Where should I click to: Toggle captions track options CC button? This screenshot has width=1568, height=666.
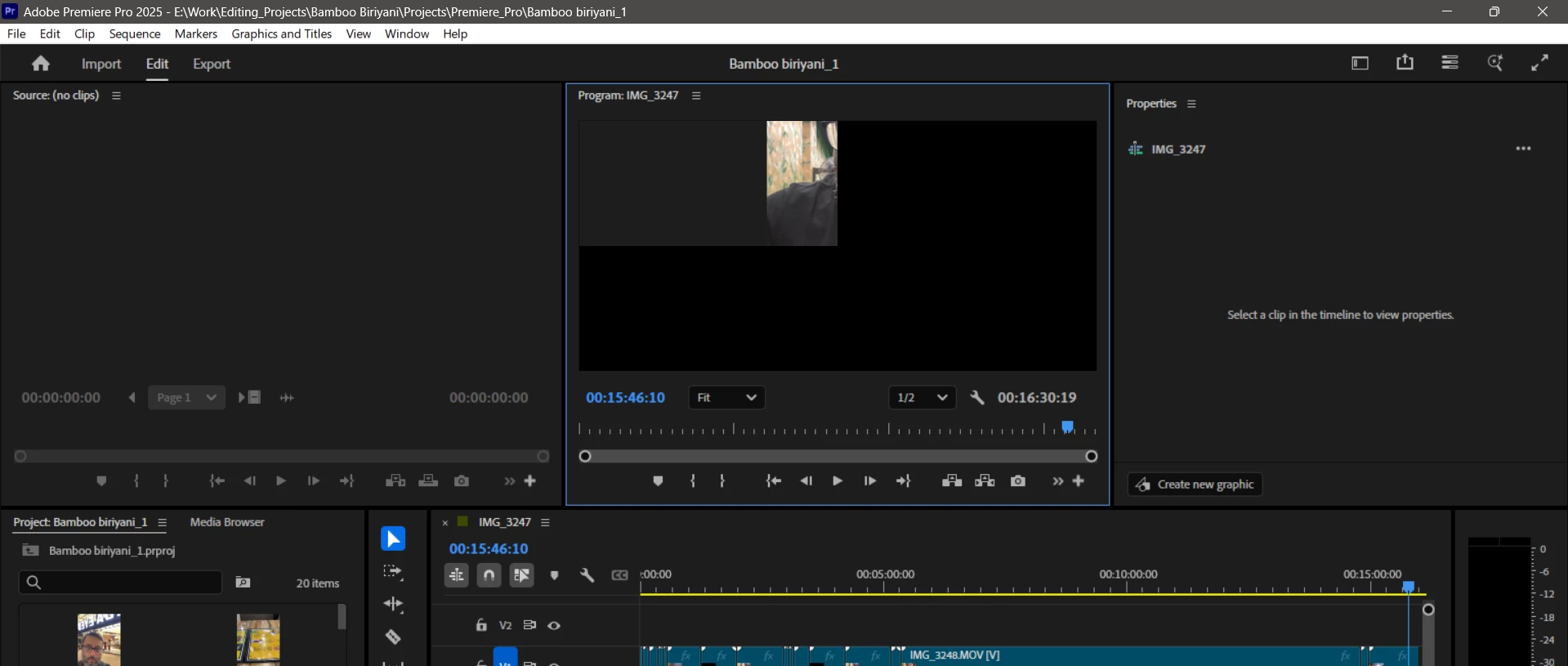coord(619,575)
